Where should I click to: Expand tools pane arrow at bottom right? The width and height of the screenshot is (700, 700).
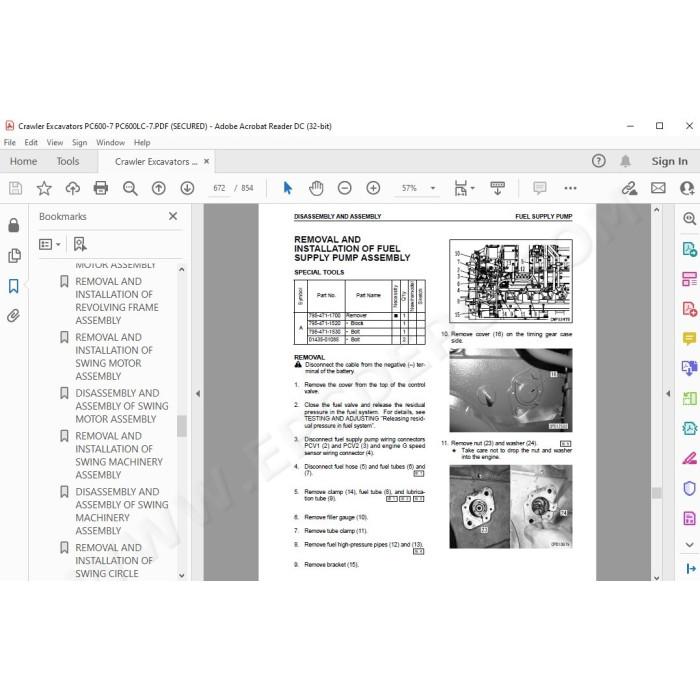pos(691,568)
